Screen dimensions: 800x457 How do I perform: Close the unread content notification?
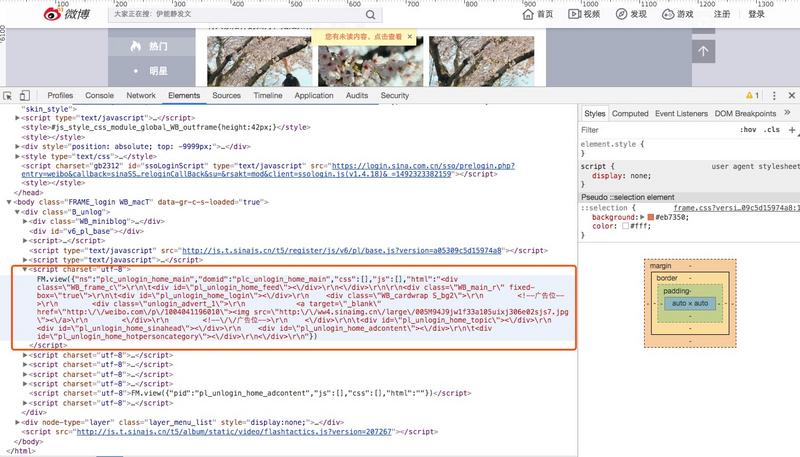click(409, 37)
